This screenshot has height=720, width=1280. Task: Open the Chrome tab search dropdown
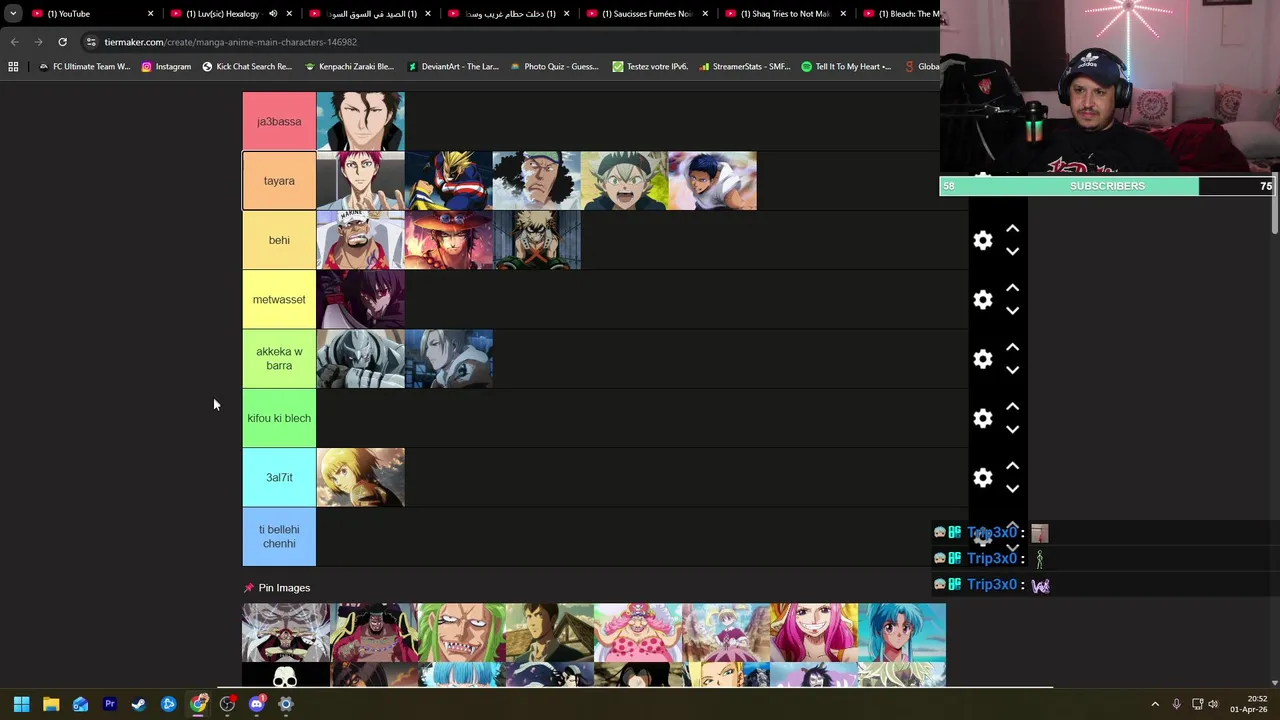pyautogui.click(x=12, y=14)
